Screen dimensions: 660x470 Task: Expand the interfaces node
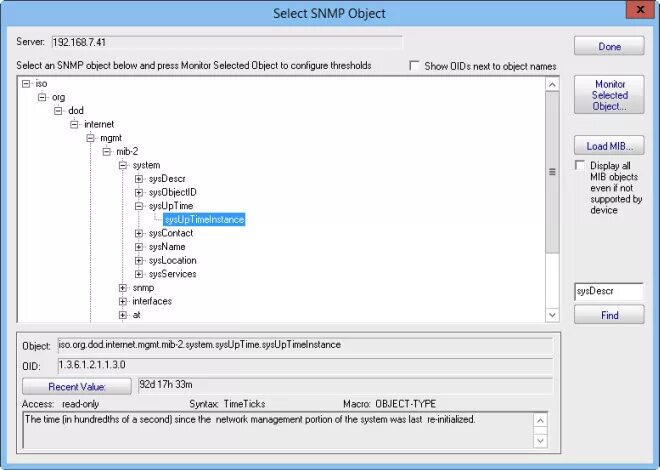123,301
